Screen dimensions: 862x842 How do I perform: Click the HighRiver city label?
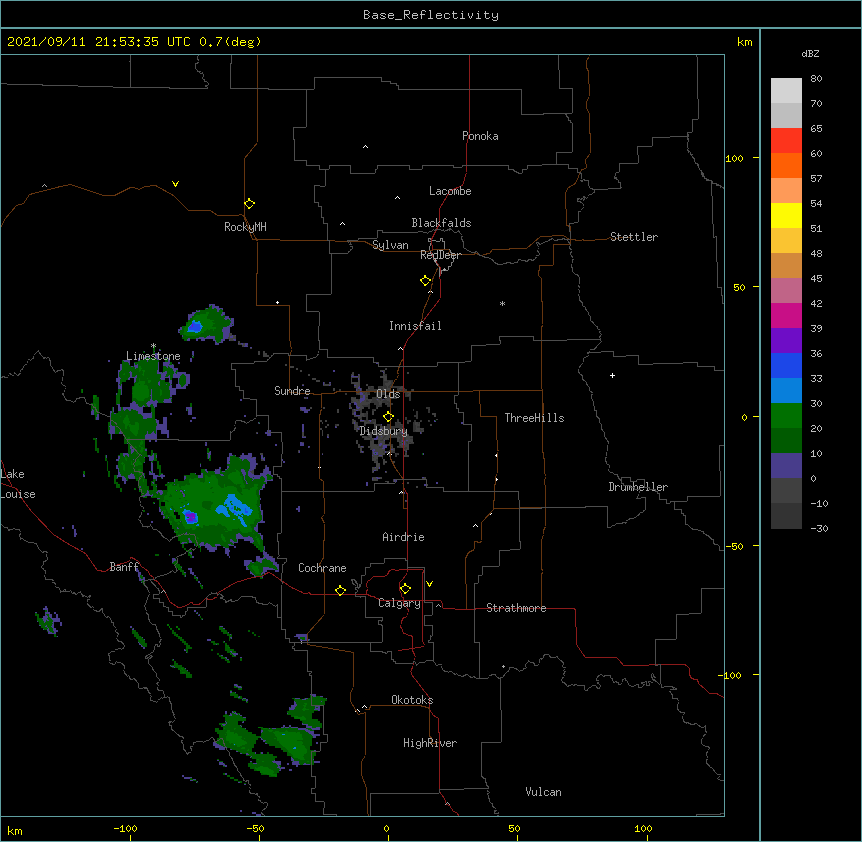pos(430,743)
